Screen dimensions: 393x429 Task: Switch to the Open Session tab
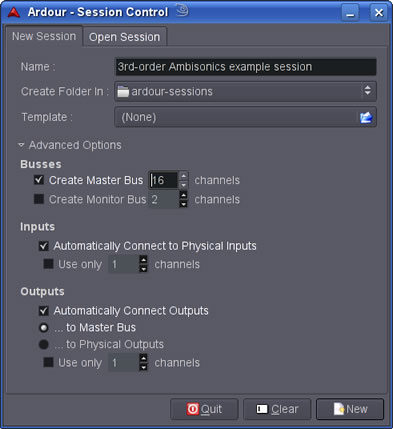(x=125, y=37)
